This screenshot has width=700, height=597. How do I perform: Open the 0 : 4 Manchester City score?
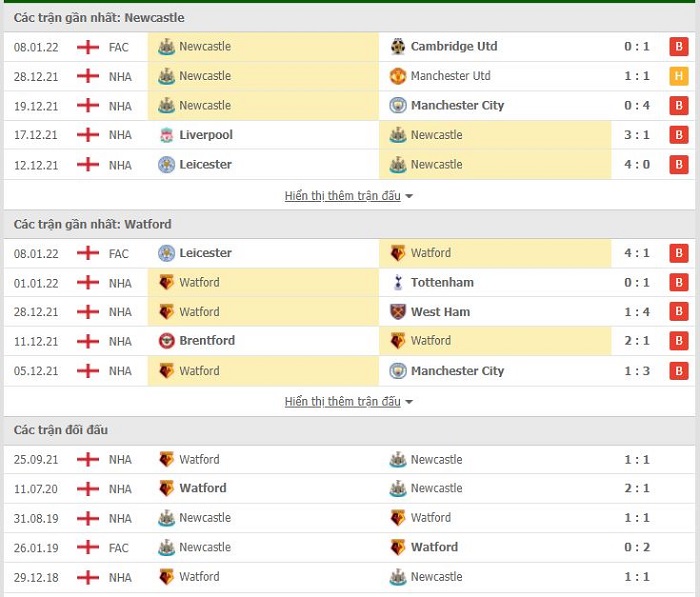tap(637, 105)
